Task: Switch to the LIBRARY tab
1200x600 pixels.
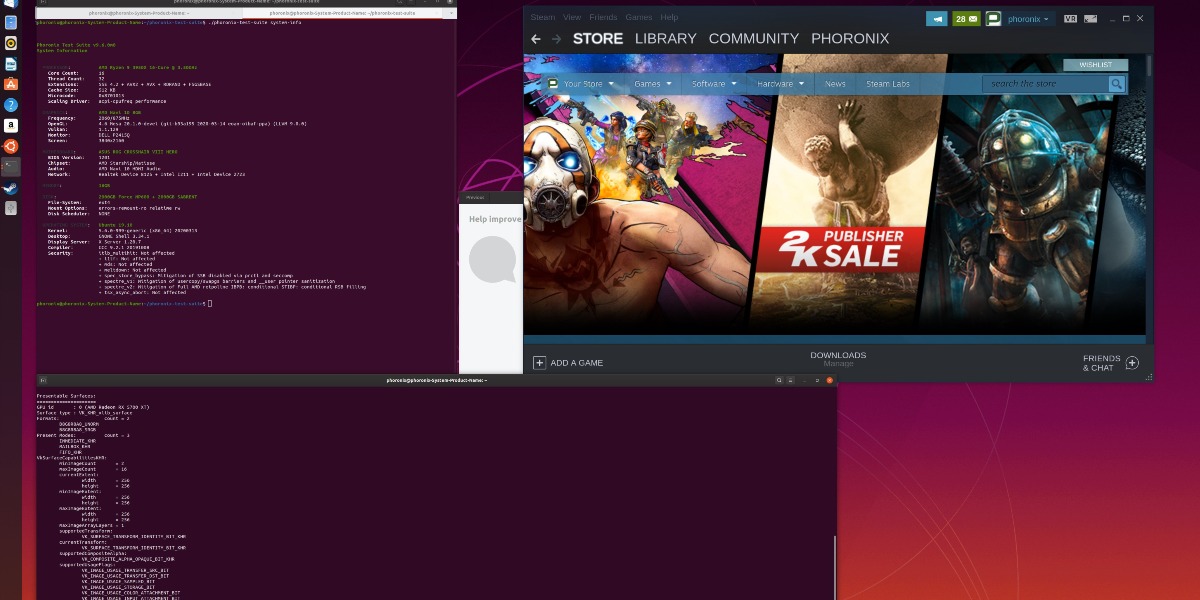Action: (x=665, y=39)
